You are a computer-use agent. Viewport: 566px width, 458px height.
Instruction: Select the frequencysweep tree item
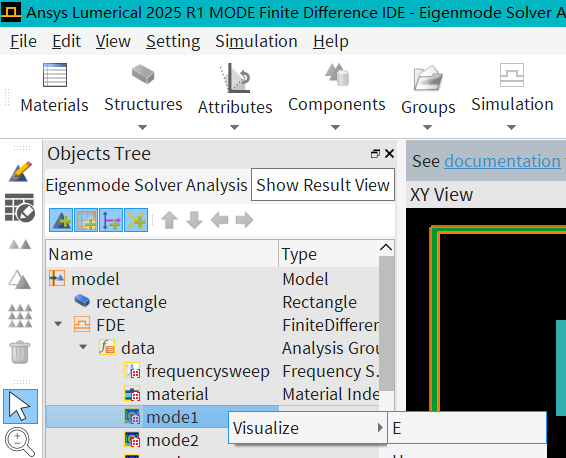[208, 371]
